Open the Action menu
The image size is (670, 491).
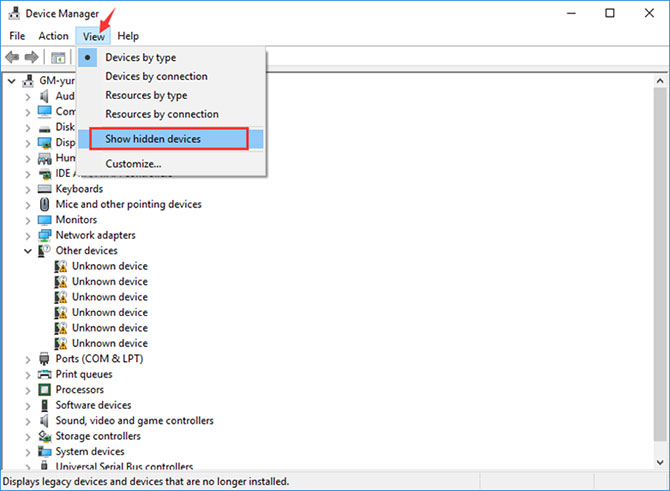pyautogui.click(x=53, y=36)
